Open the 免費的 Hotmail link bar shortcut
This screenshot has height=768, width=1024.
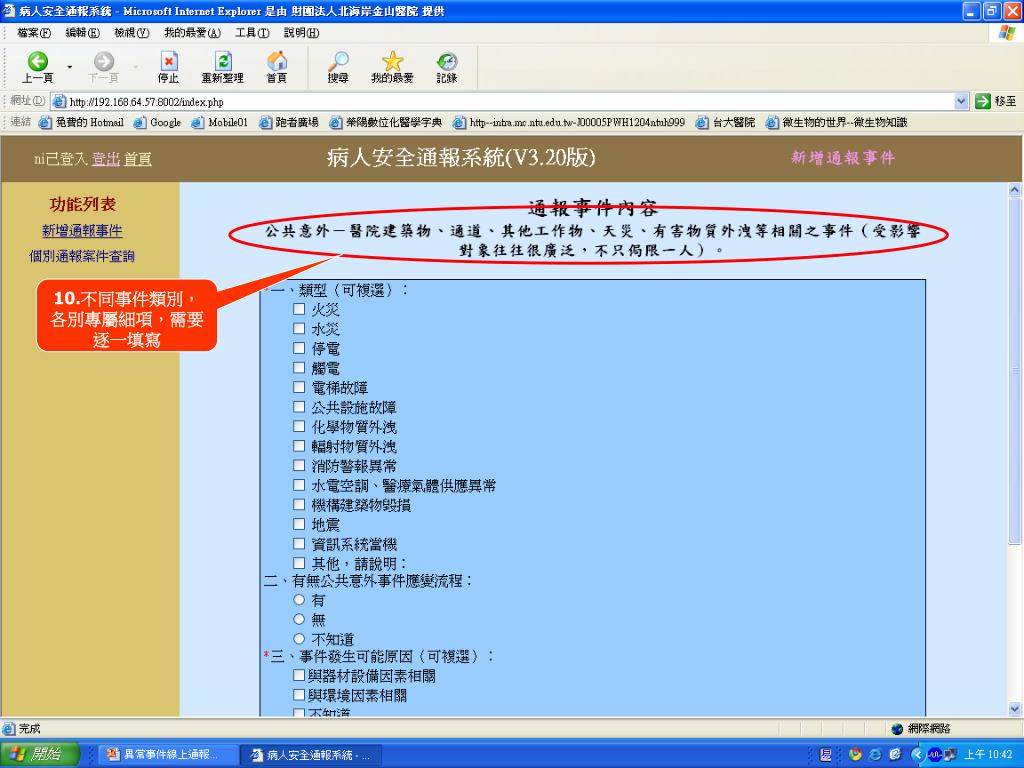tap(81, 122)
